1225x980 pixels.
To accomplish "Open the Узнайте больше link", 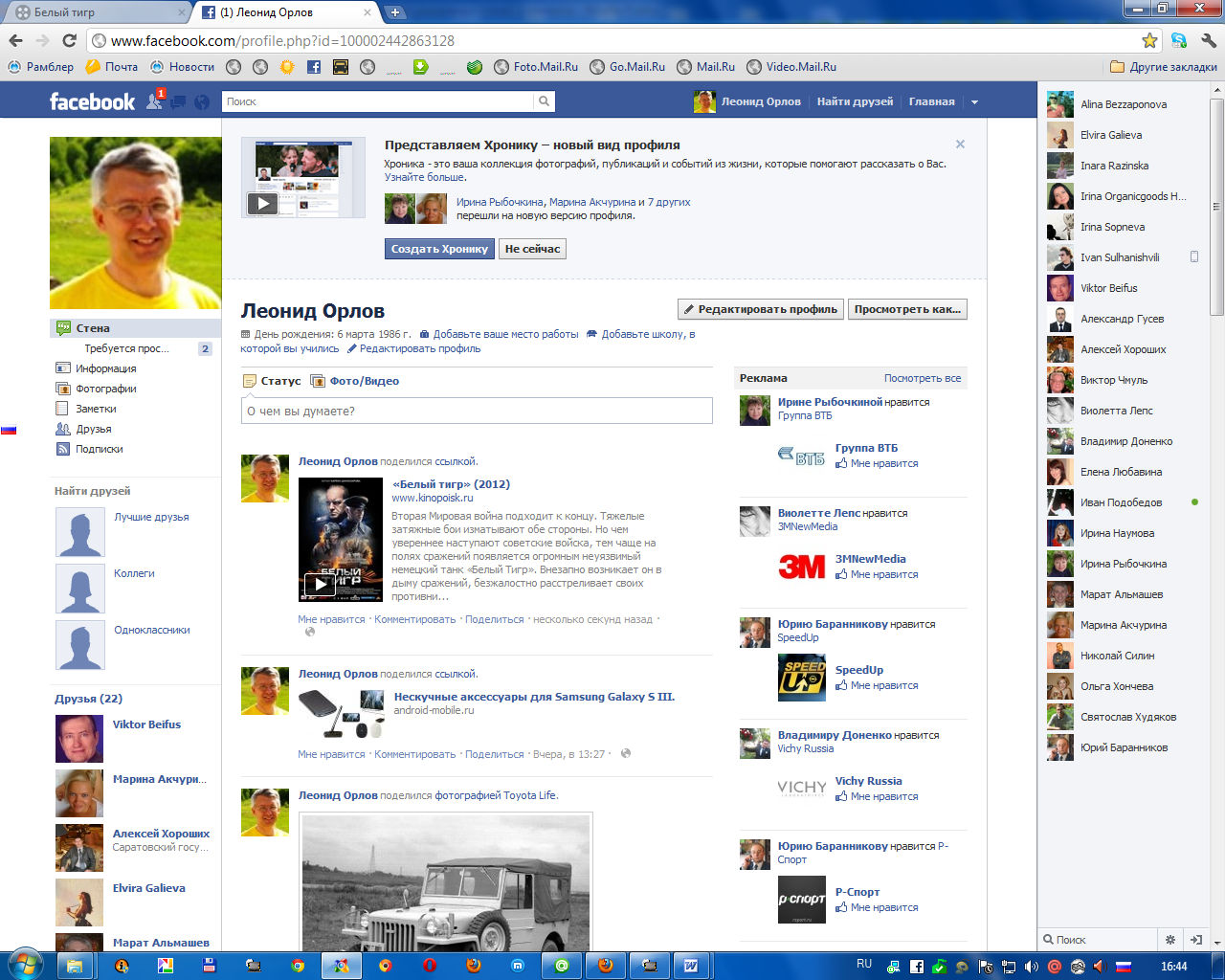I will point(425,177).
